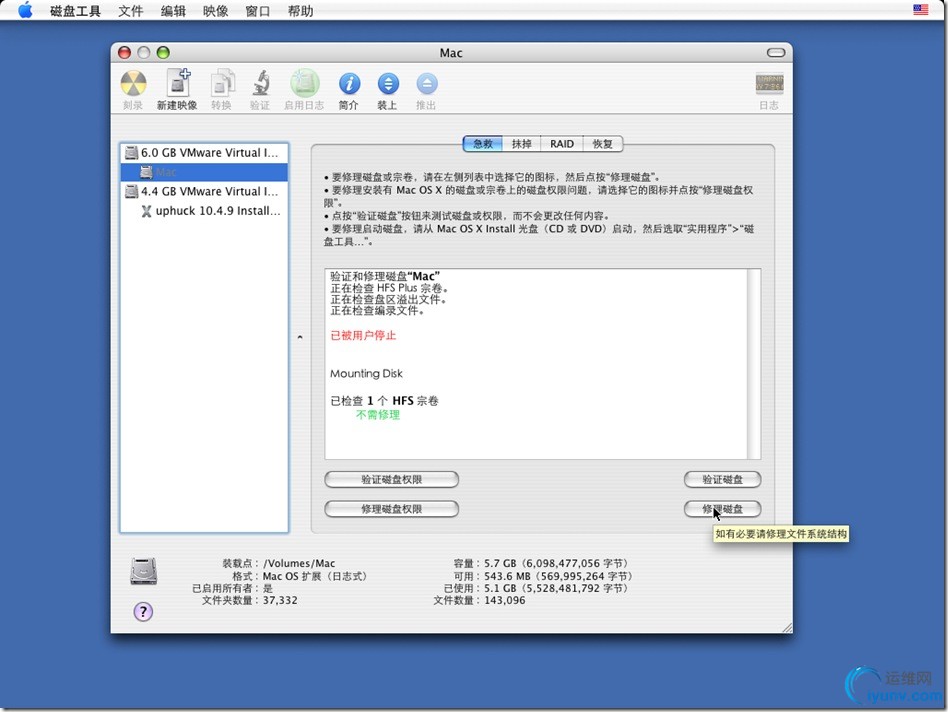This screenshot has height=712, width=948.
Task: Click the 修理磁盘 button
Action: (x=722, y=509)
